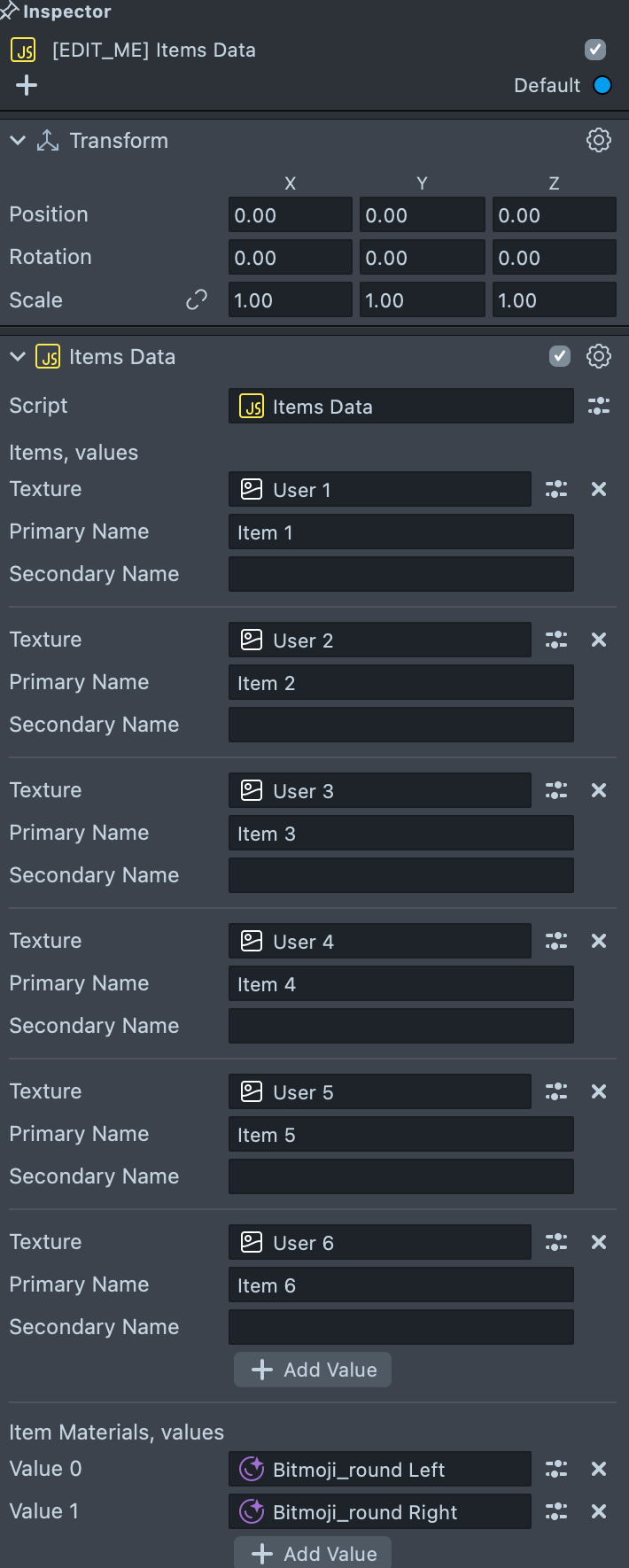Click the plus button to add a component

[27, 85]
